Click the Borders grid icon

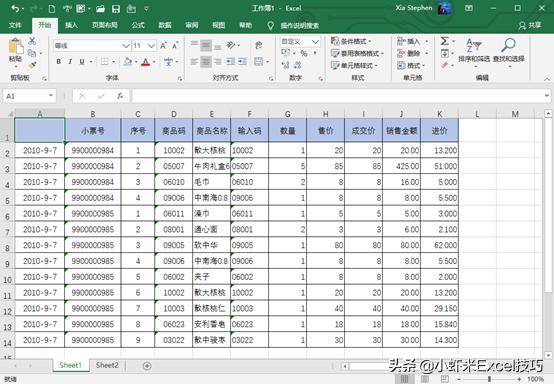tap(105, 61)
